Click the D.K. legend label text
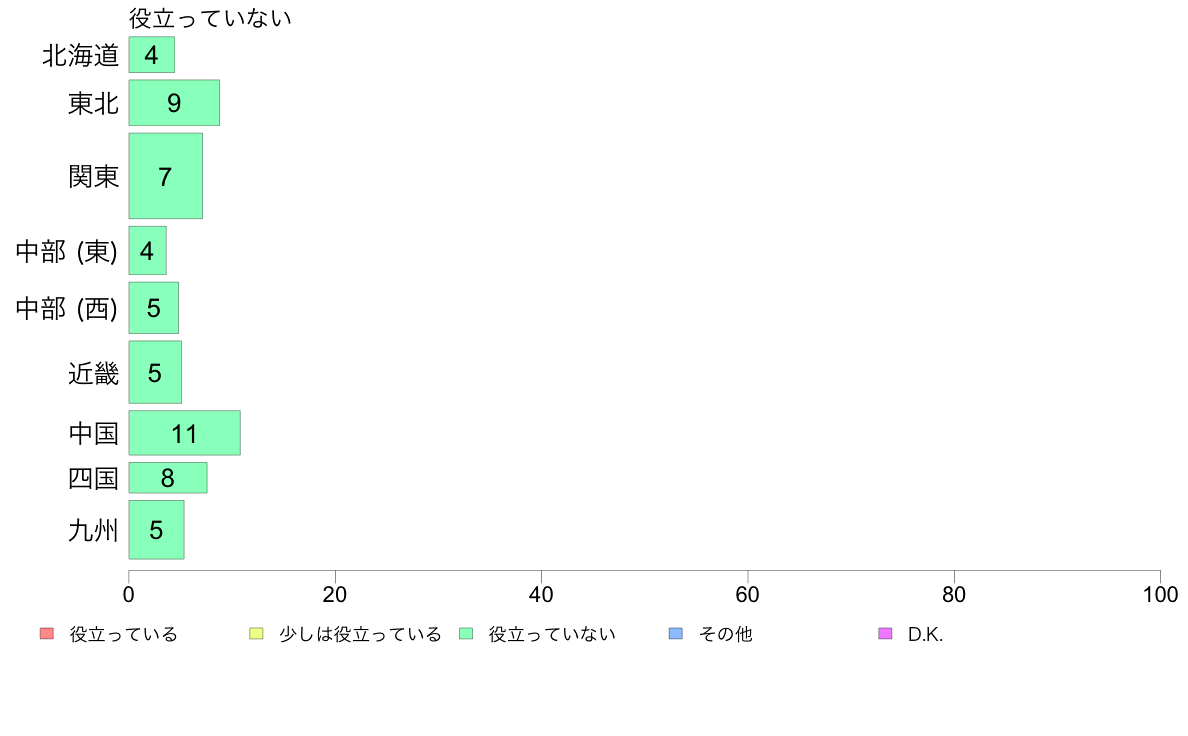The image size is (1188, 736). pos(925,634)
